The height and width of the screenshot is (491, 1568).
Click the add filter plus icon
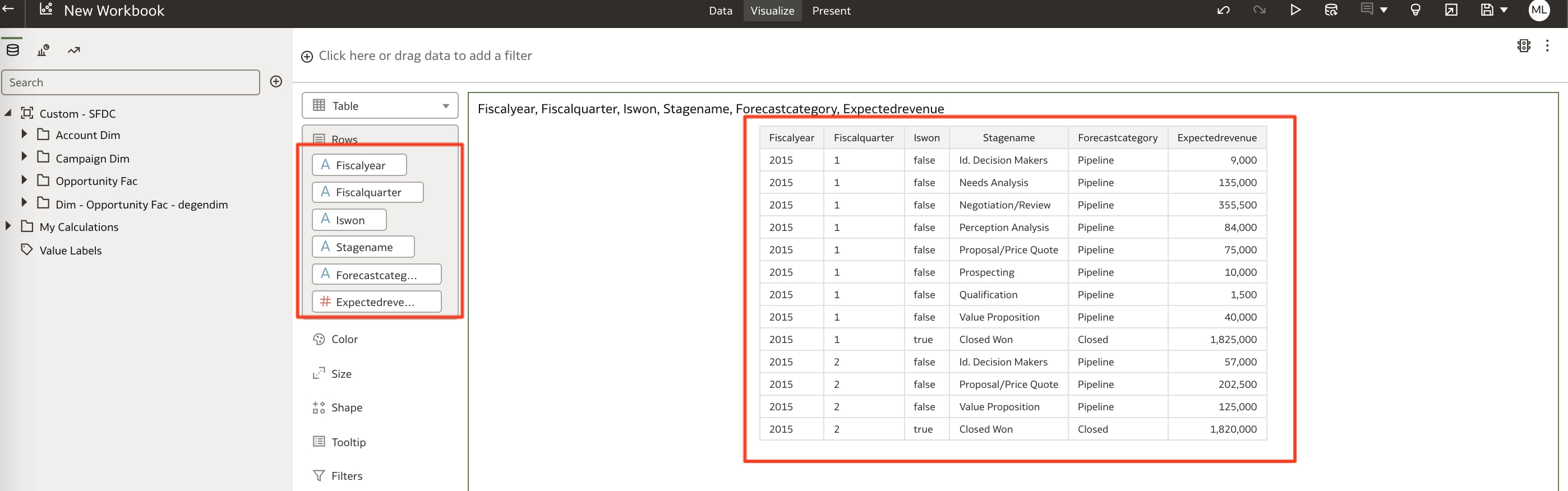pos(307,57)
